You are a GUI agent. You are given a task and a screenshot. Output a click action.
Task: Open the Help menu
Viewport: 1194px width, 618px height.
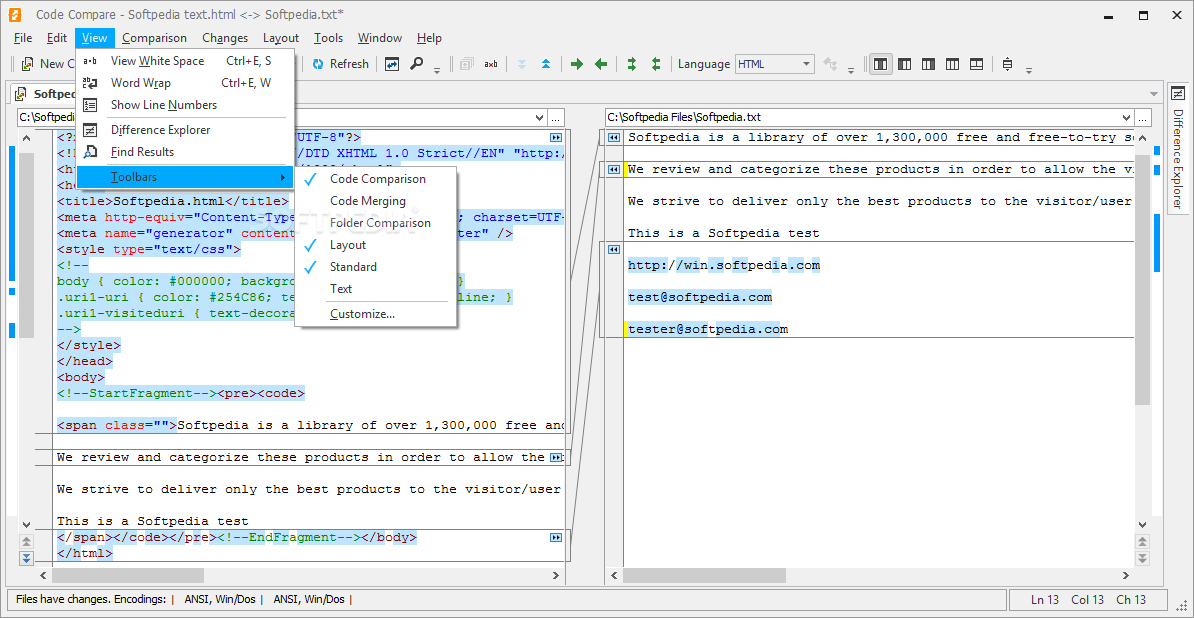[429, 38]
